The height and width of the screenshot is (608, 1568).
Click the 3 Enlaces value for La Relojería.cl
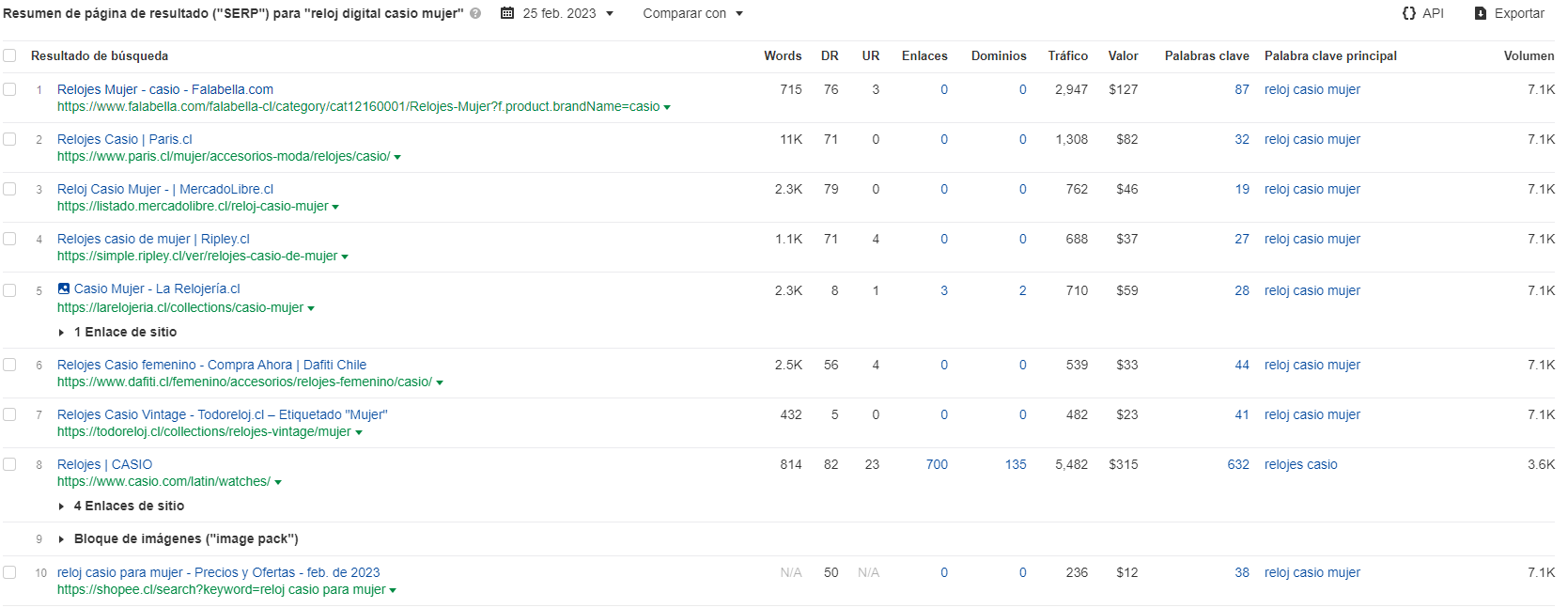[x=944, y=290]
